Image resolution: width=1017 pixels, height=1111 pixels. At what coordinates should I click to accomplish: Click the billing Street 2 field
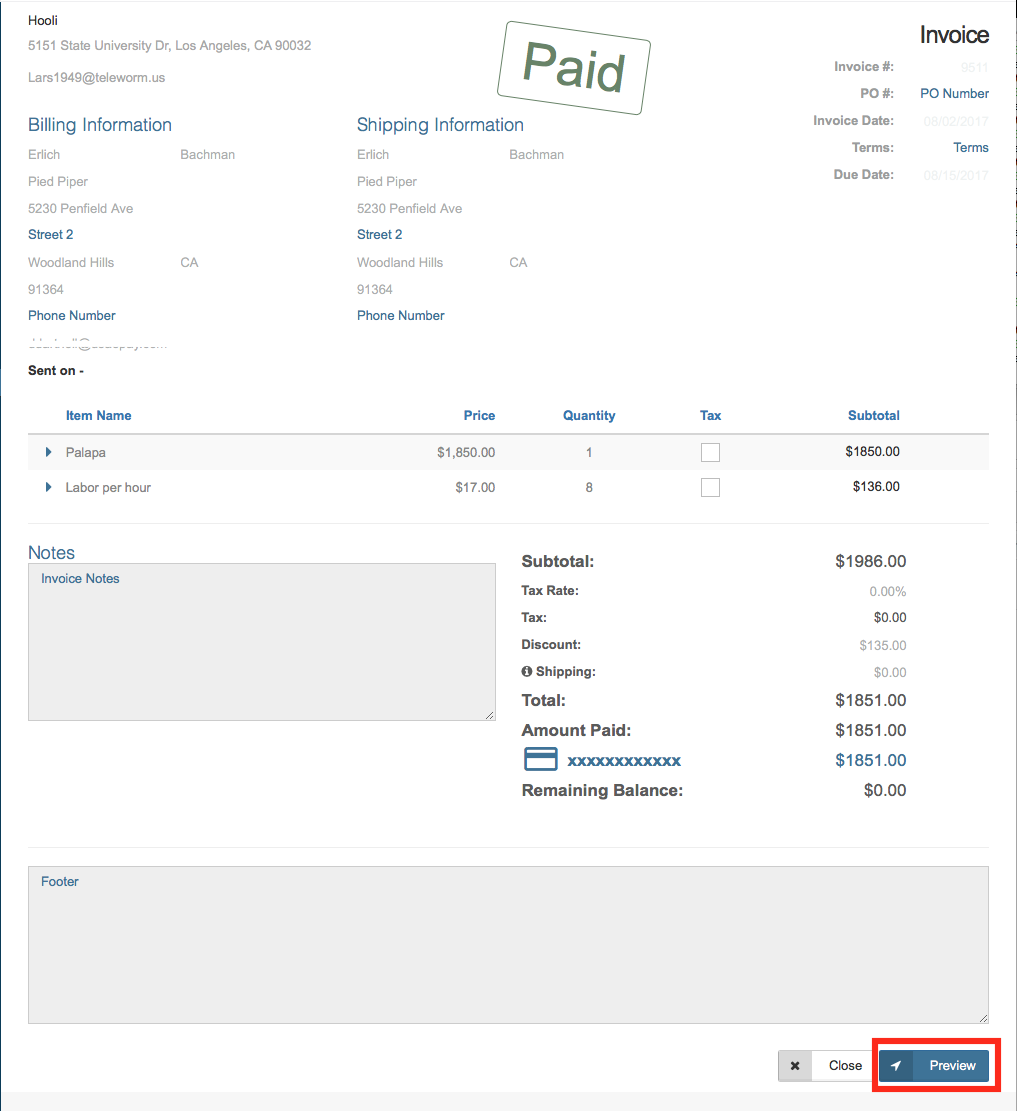[x=51, y=235]
